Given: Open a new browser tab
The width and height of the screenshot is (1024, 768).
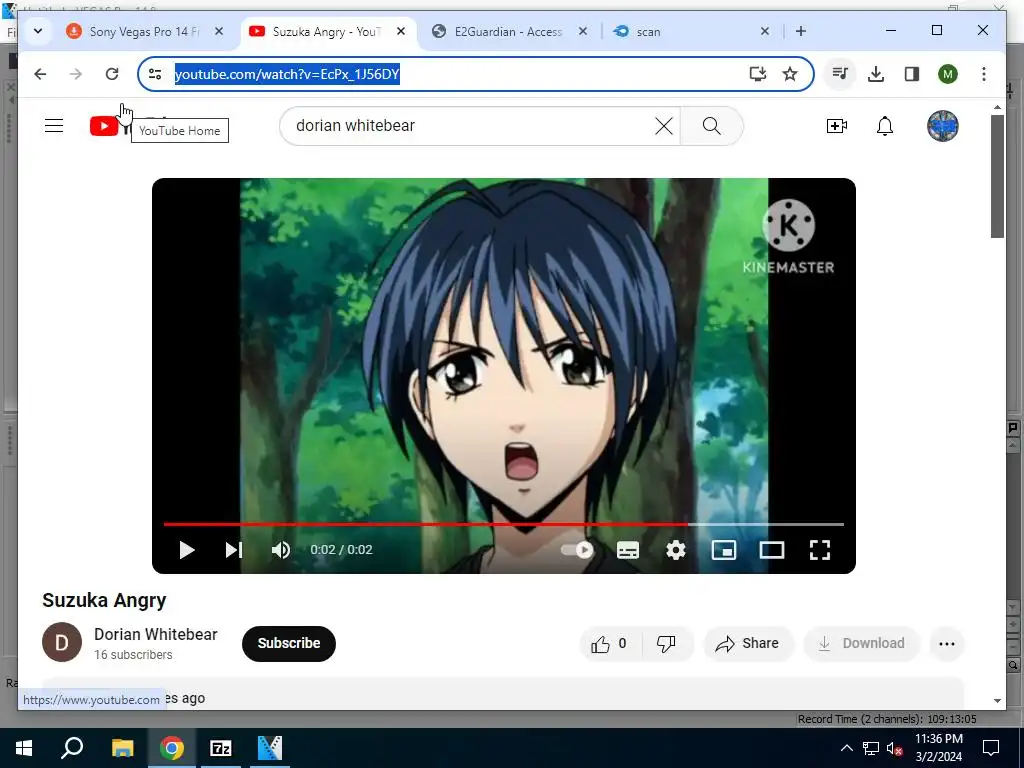Looking at the screenshot, I should (x=801, y=31).
